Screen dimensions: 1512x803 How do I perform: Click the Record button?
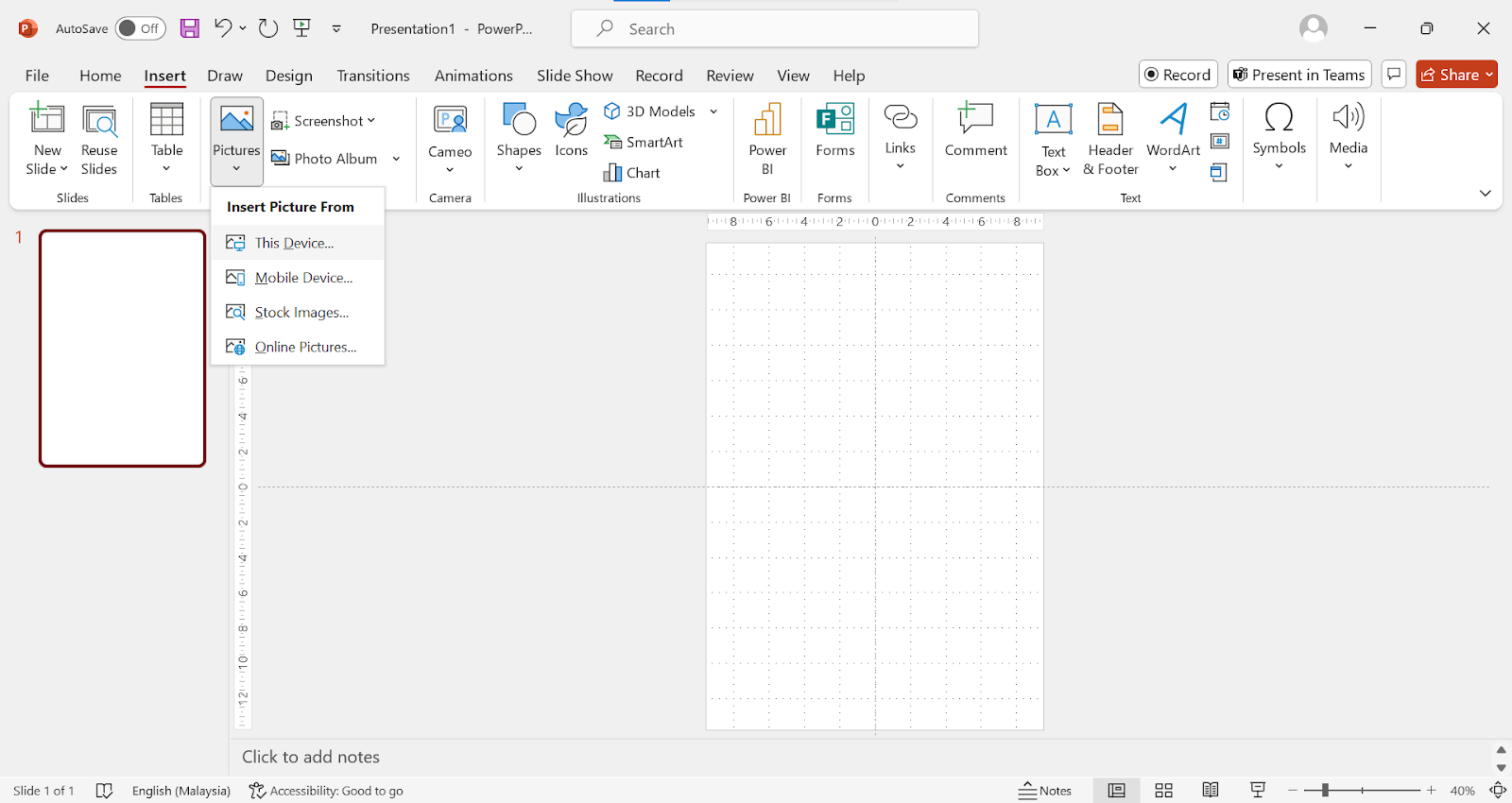[1178, 75]
